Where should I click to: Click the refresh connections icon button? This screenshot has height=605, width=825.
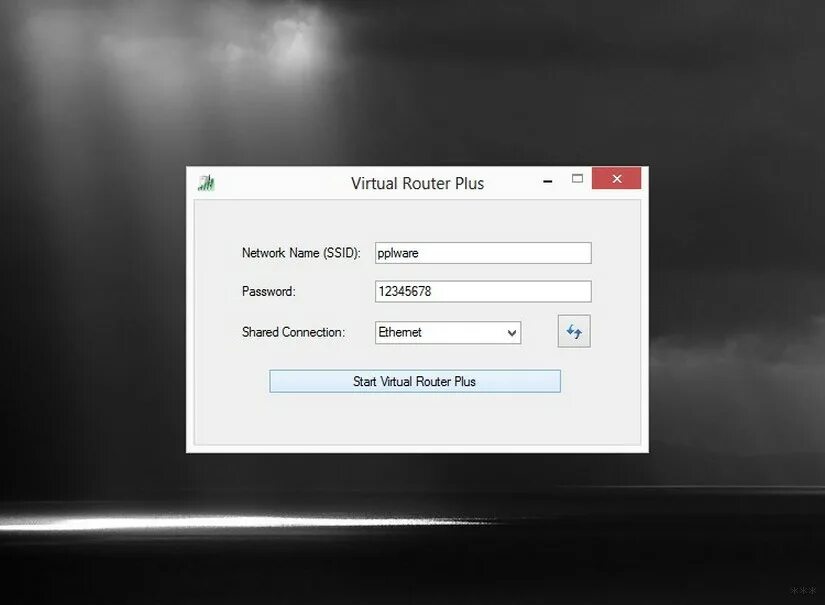coord(574,331)
